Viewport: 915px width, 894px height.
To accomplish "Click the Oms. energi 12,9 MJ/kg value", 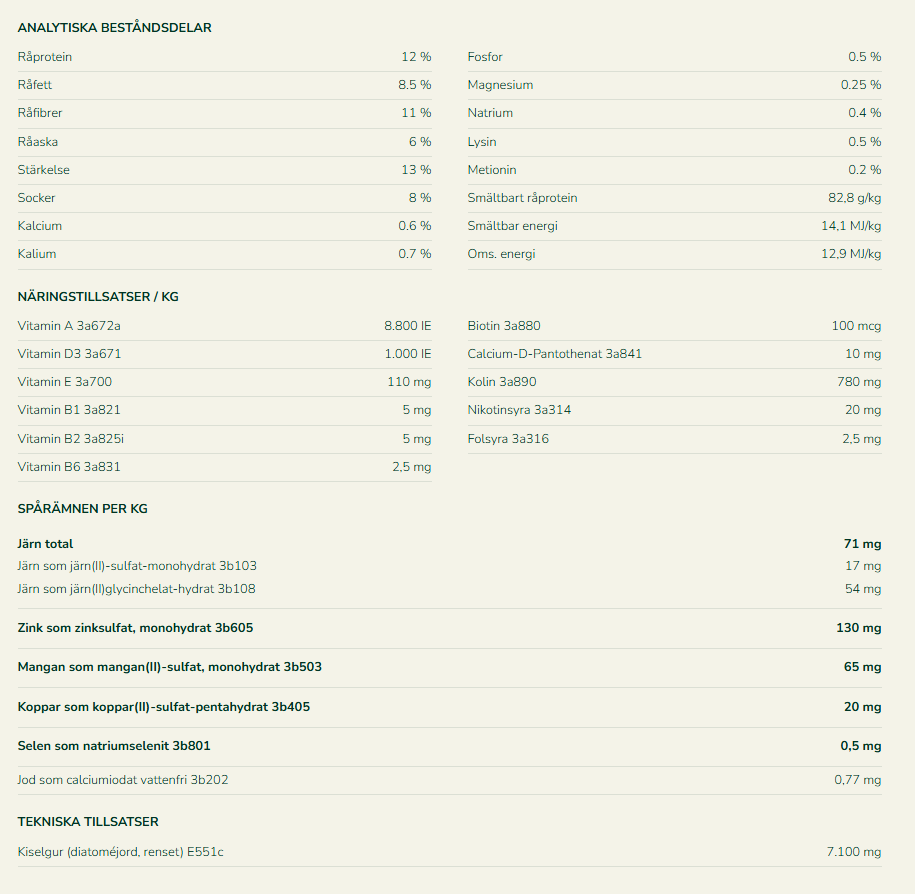I will point(851,254).
